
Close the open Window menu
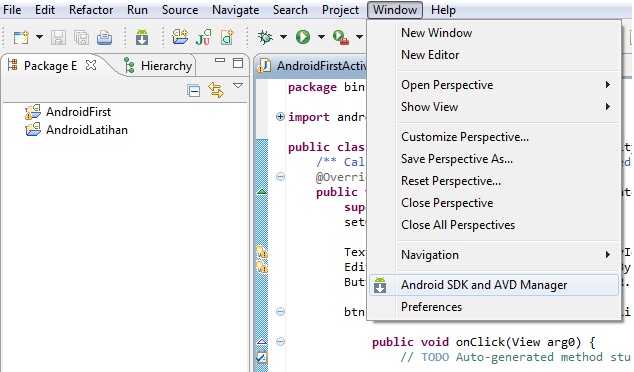pos(395,10)
